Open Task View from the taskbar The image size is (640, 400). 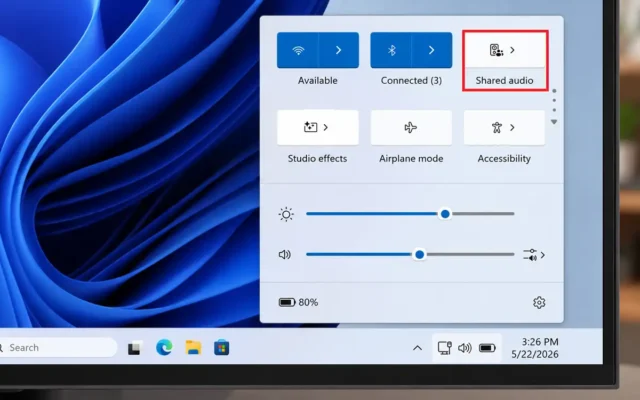coord(135,348)
